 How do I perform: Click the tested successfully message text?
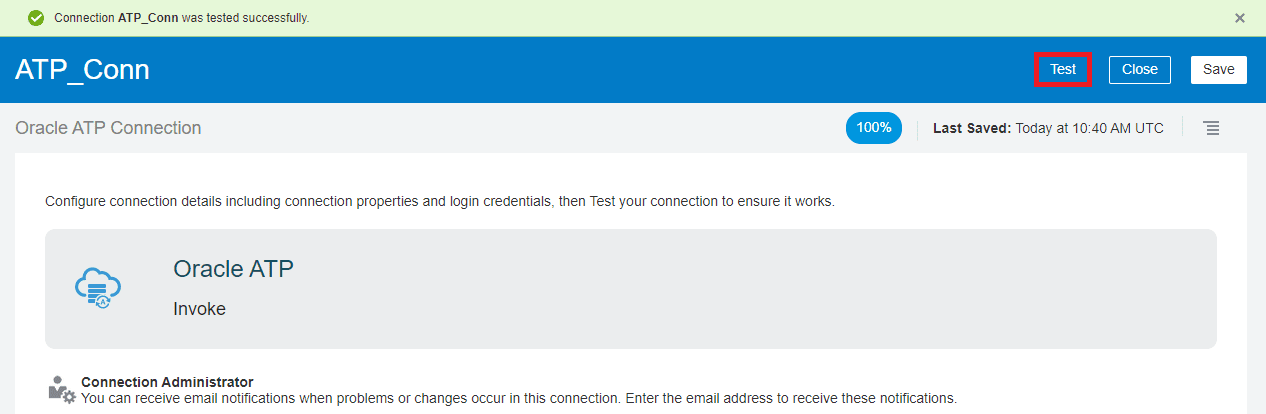(245, 18)
